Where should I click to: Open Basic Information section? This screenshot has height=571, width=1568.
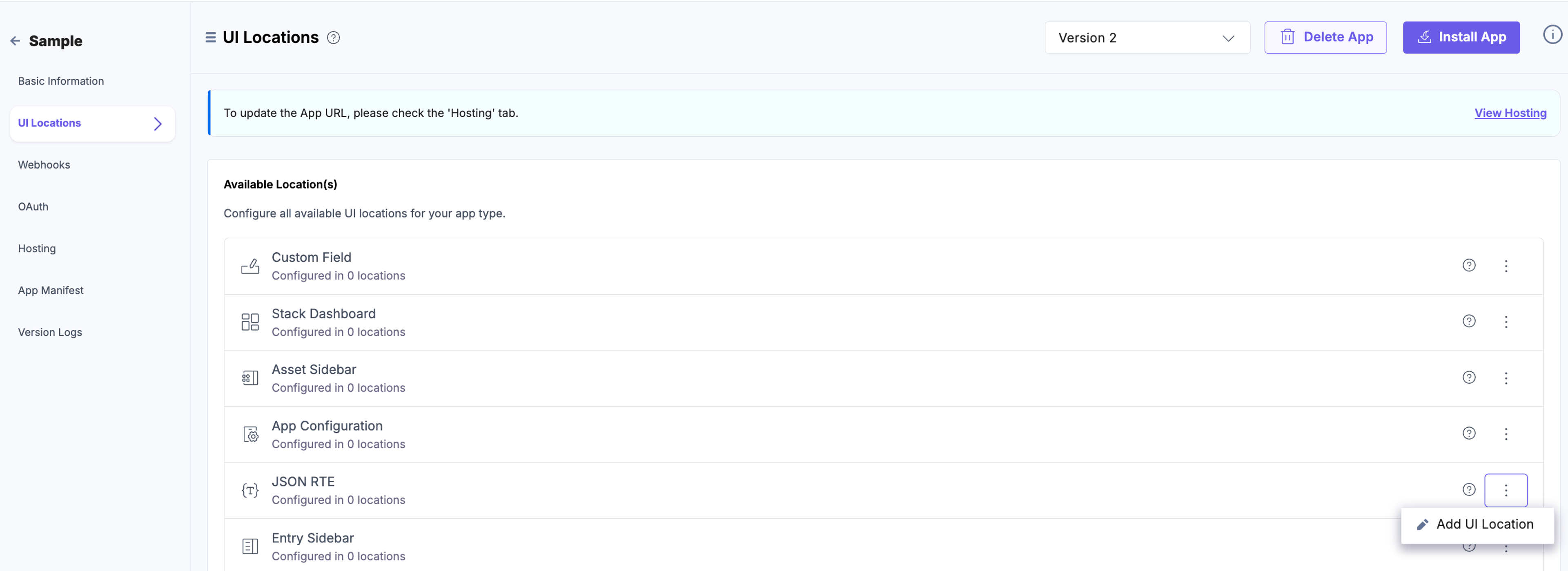tap(61, 81)
